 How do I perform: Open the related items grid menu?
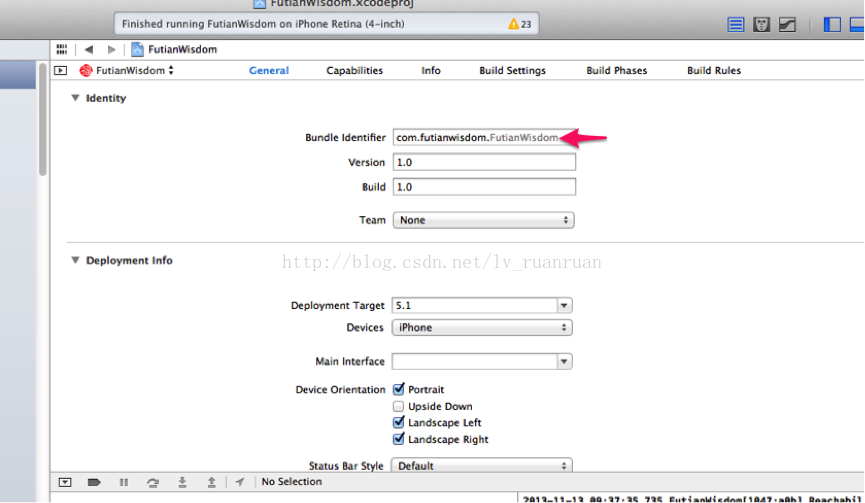(62, 49)
